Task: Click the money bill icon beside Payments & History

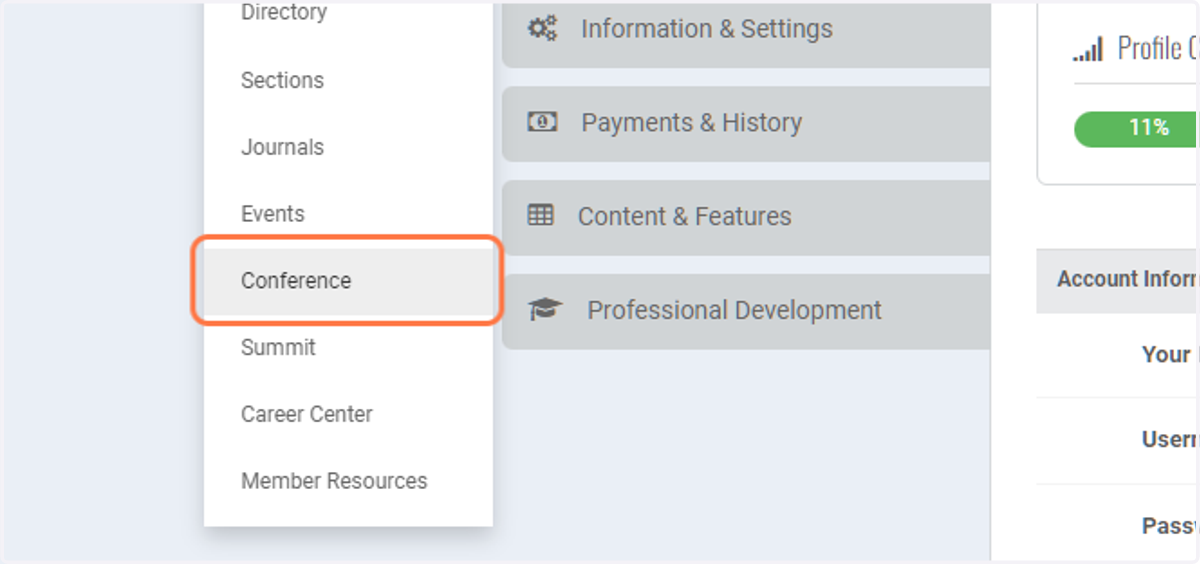Action: [x=542, y=122]
